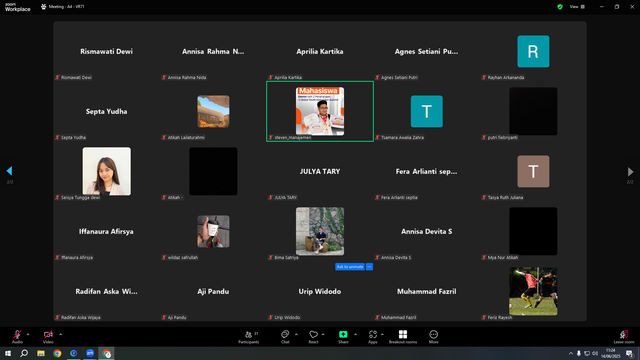This screenshot has height=360, width=640.
Task: Select Atikah Lailaturahmi's profile picture
Action: pyautogui.click(x=213, y=111)
